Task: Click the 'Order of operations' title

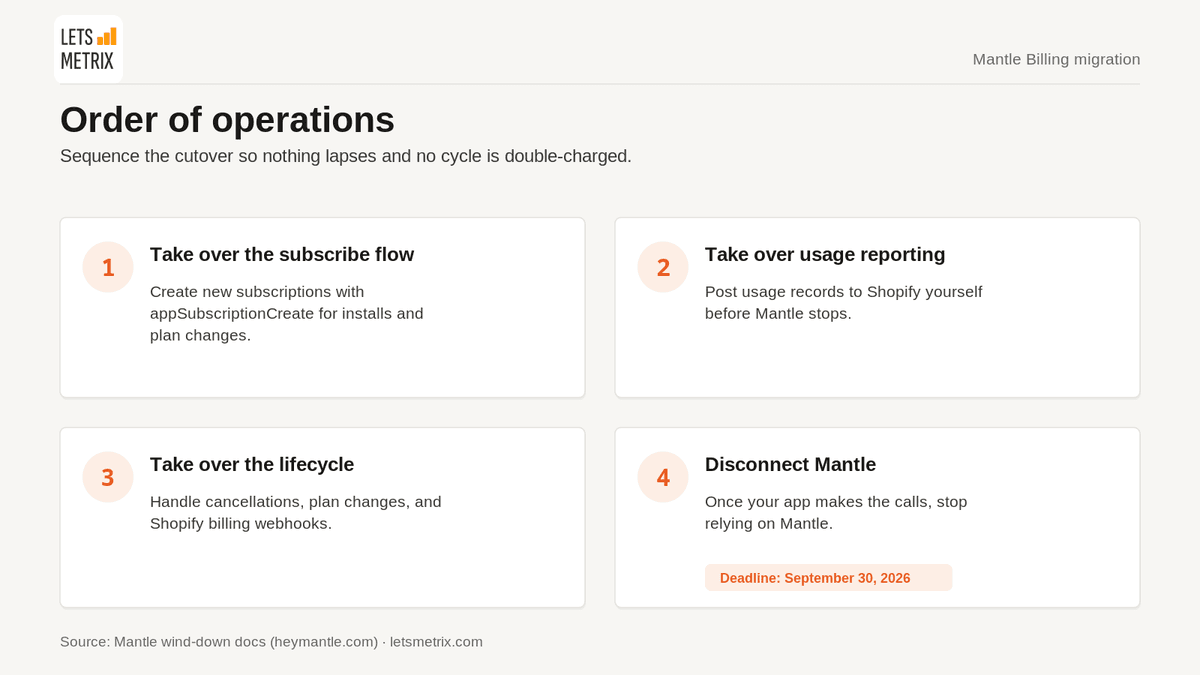Action: coord(227,120)
